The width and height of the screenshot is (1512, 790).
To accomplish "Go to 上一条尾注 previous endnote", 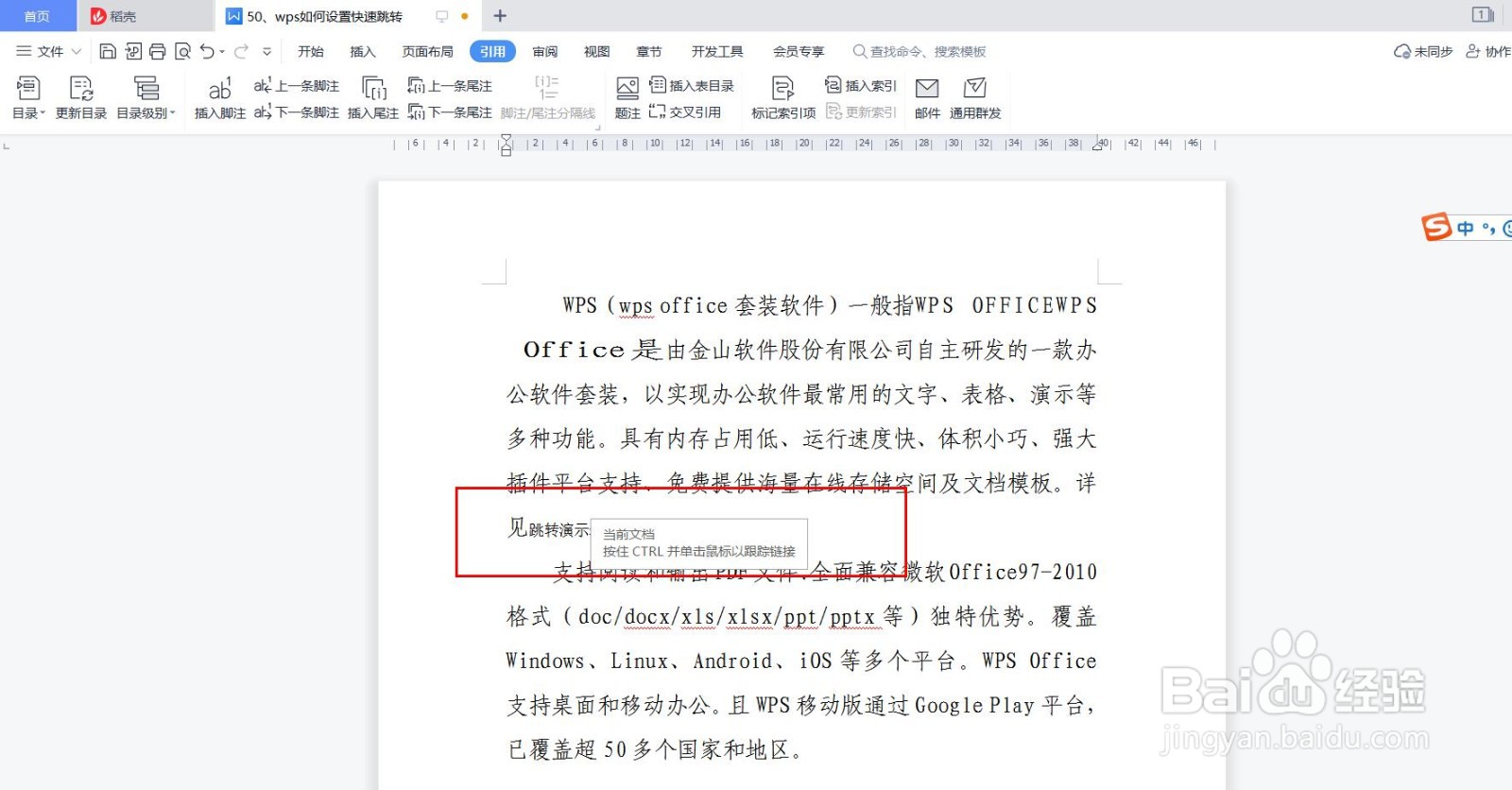I will (x=450, y=86).
